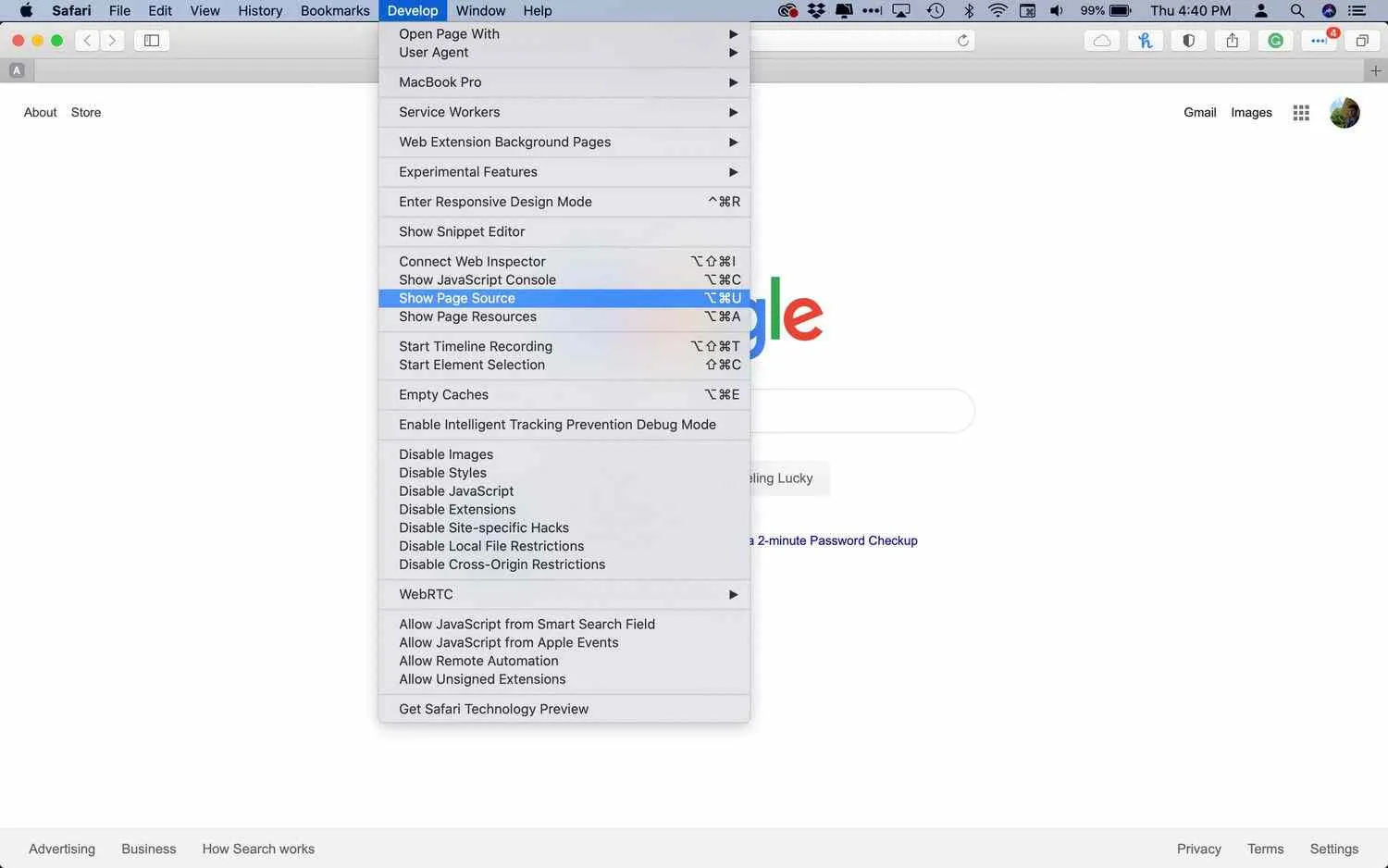Viewport: 1388px width, 868px height.
Task: Open the Store link
Action: tap(86, 113)
